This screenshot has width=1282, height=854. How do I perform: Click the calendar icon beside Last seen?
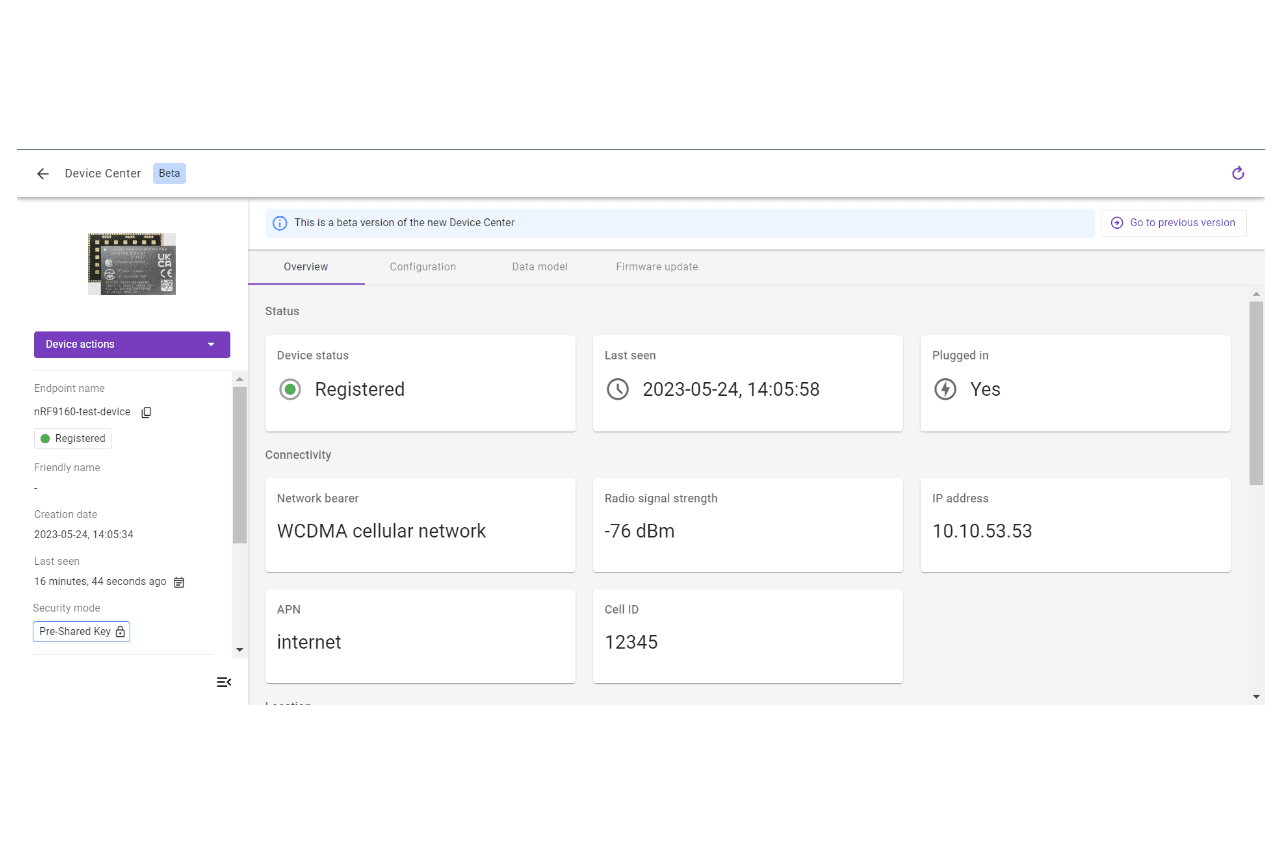(179, 582)
